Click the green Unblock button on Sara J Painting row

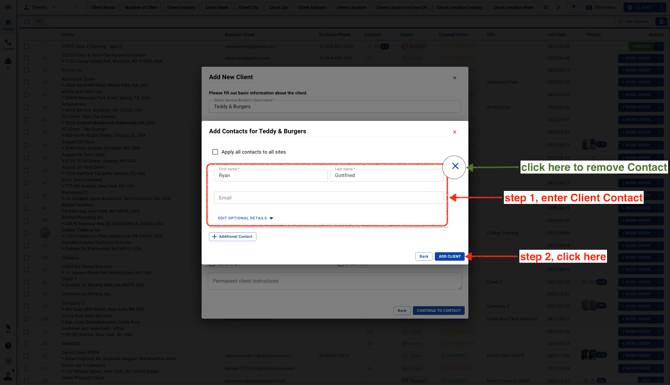point(641,46)
